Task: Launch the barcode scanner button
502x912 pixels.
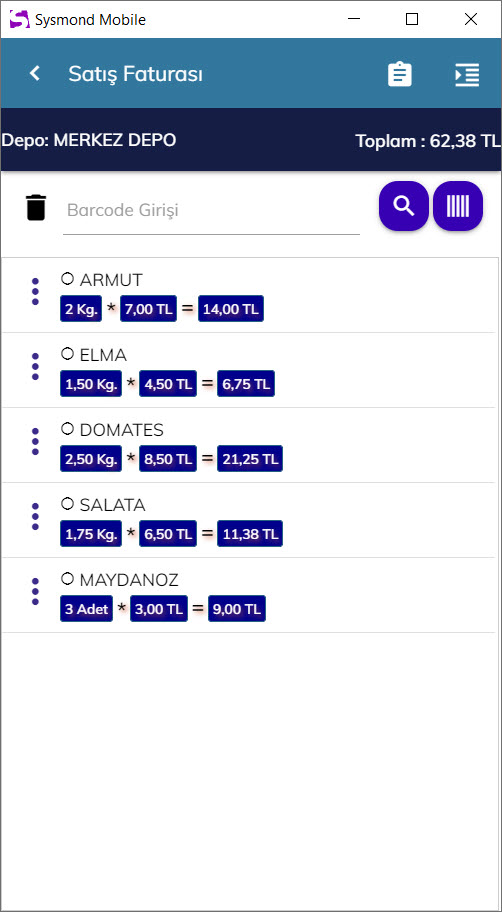Action: click(x=458, y=206)
